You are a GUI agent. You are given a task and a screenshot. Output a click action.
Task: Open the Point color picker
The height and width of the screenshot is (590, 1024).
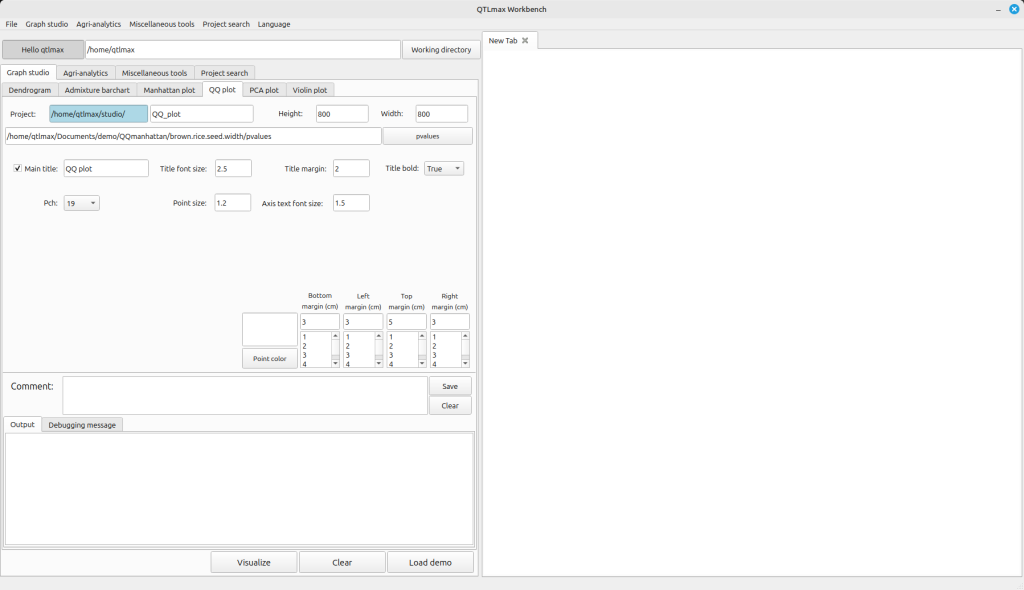[x=270, y=359]
